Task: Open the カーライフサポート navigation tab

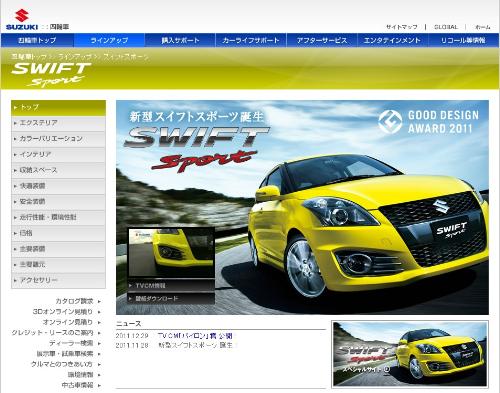Action: click(251, 40)
